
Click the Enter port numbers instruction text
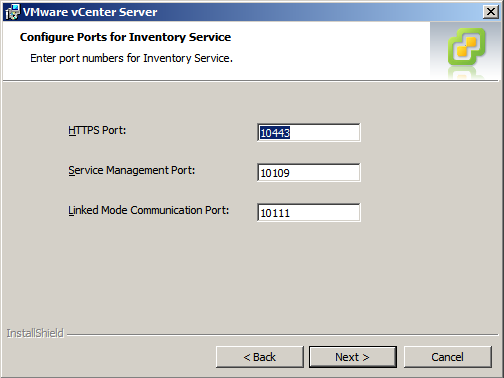coord(131,58)
